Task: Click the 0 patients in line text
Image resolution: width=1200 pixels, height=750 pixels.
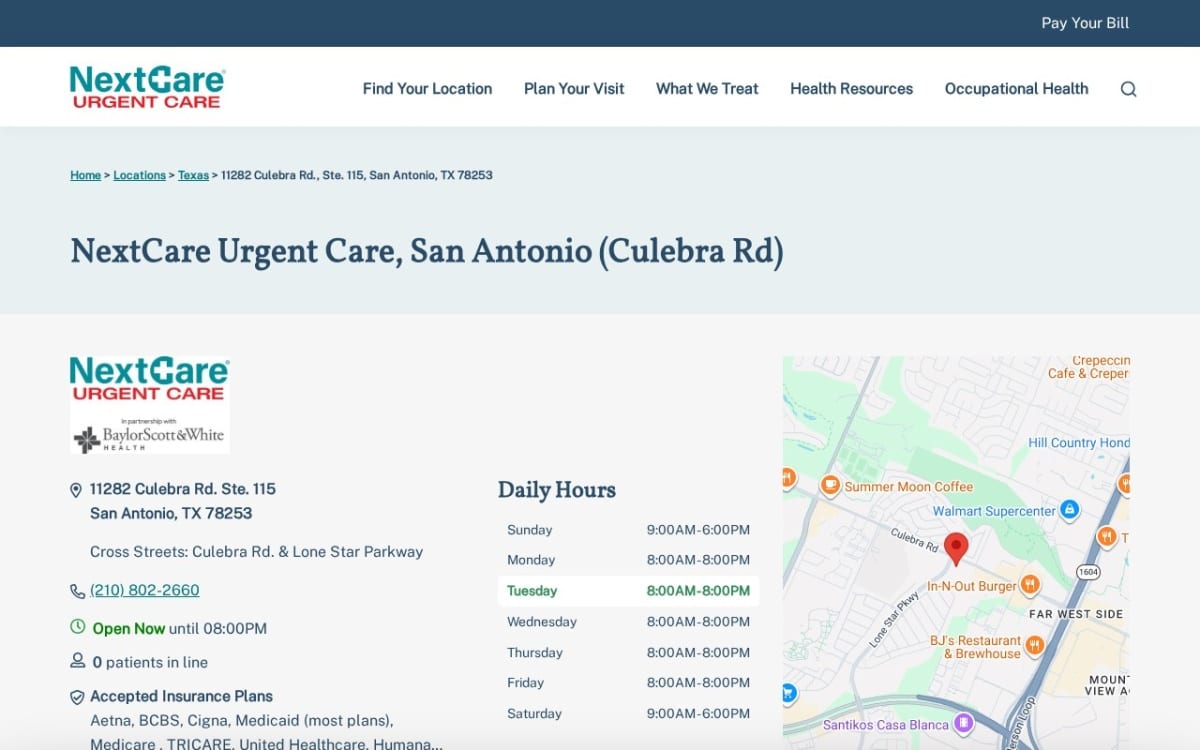Action: click(x=150, y=662)
